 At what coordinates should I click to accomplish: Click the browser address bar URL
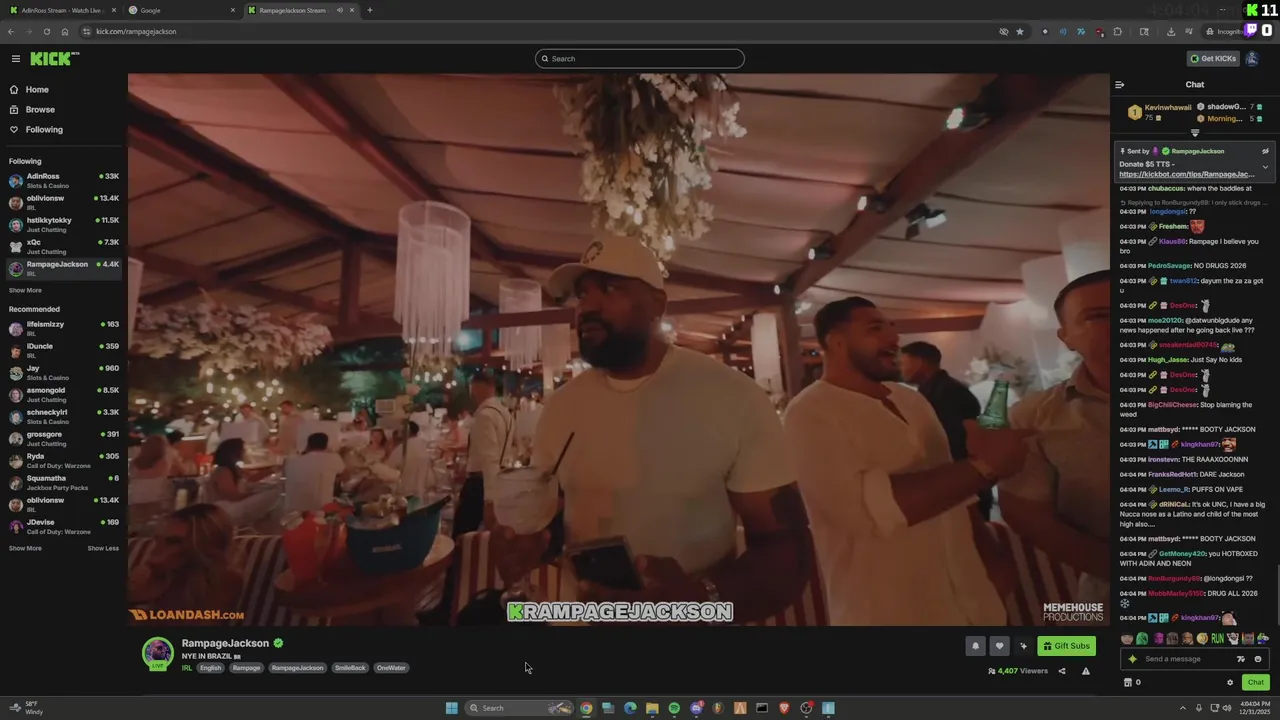(x=136, y=31)
